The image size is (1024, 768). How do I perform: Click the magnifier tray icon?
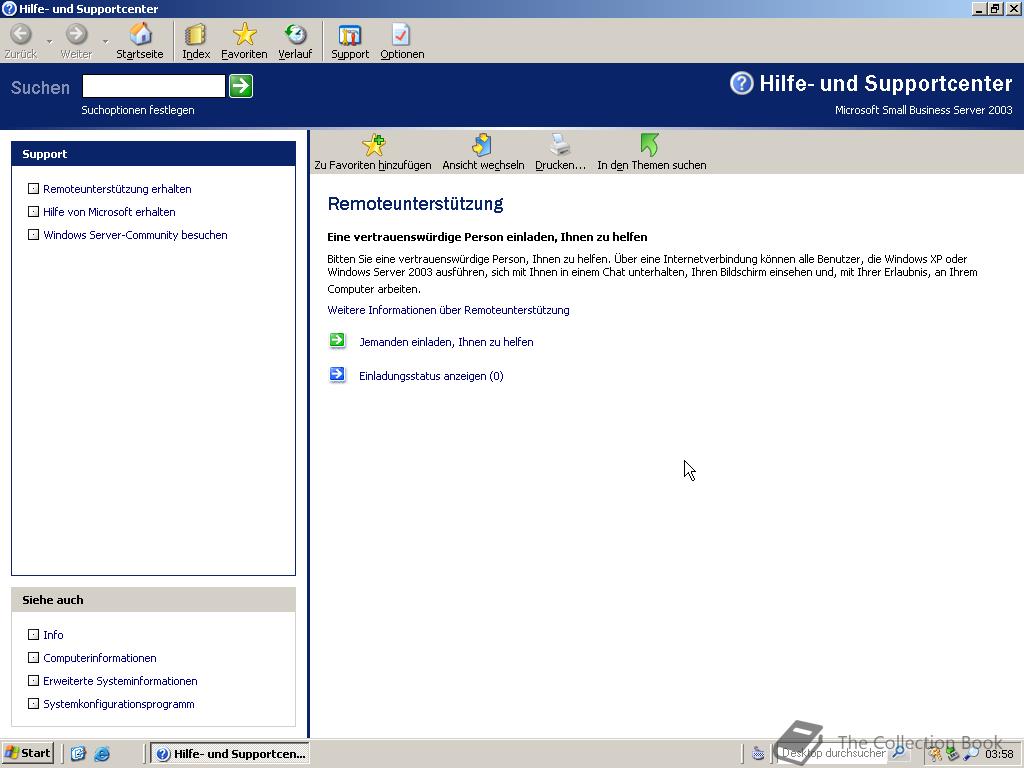(x=971, y=754)
